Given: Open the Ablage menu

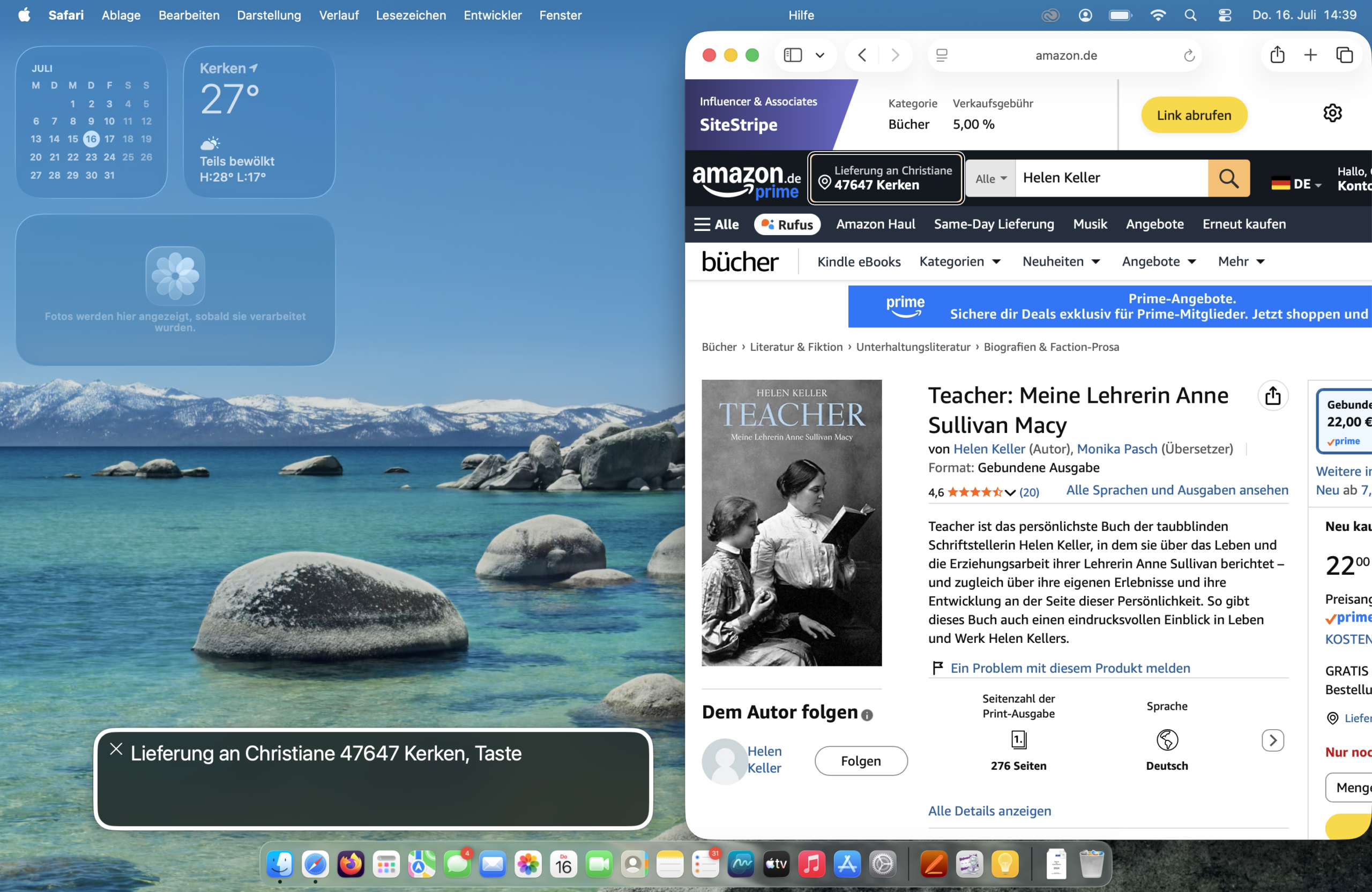Looking at the screenshot, I should click(x=121, y=15).
